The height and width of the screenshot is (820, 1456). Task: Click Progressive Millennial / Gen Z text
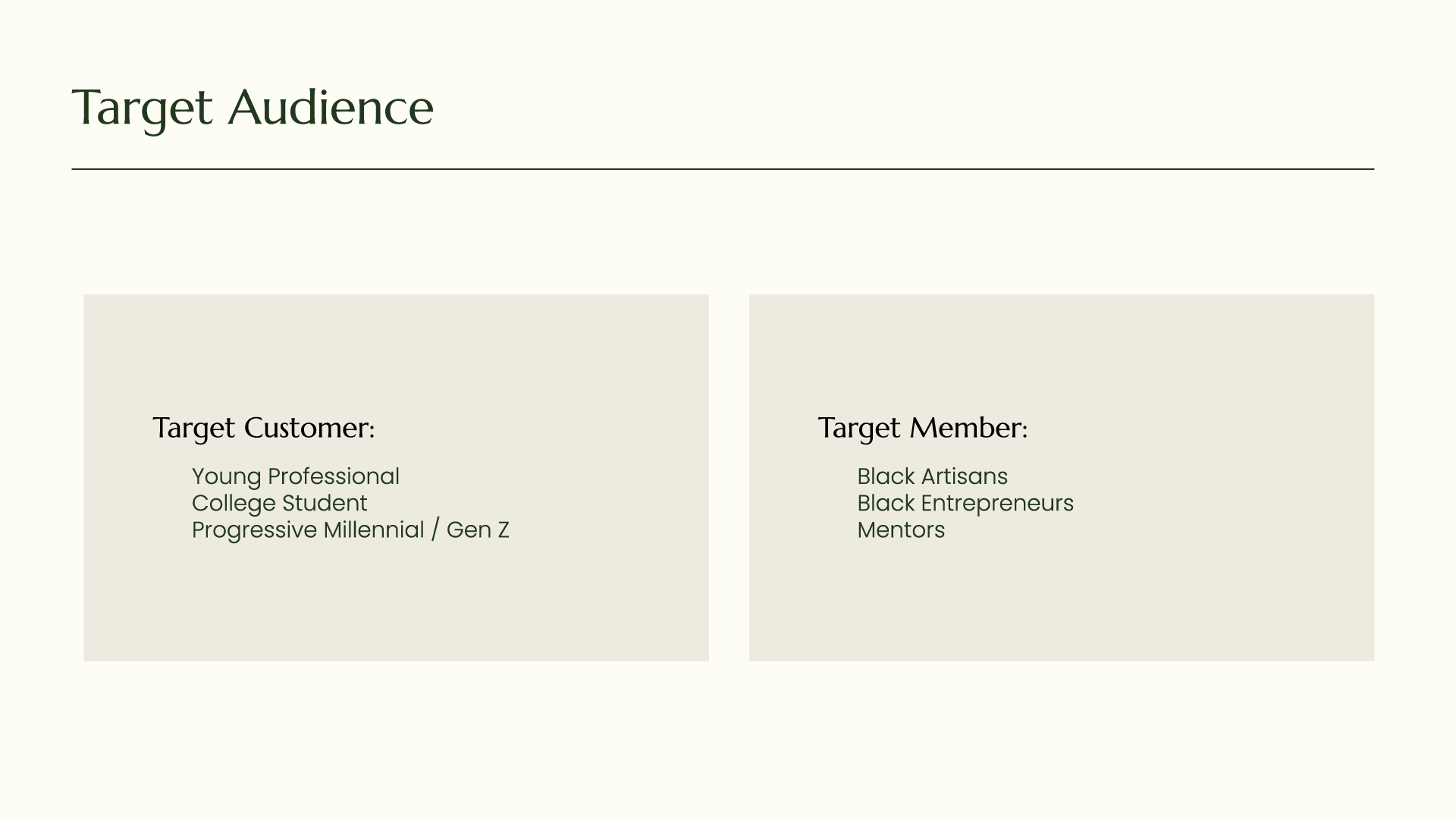click(x=350, y=529)
